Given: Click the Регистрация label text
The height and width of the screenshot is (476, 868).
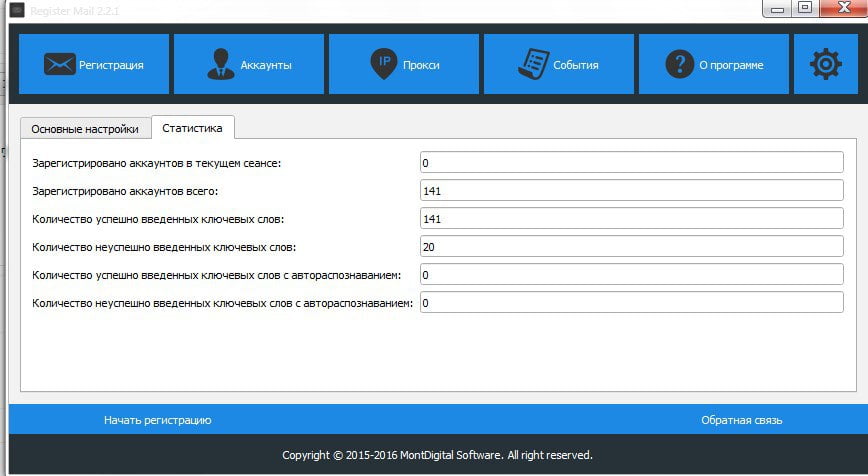Looking at the screenshot, I should [x=111, y=65].
